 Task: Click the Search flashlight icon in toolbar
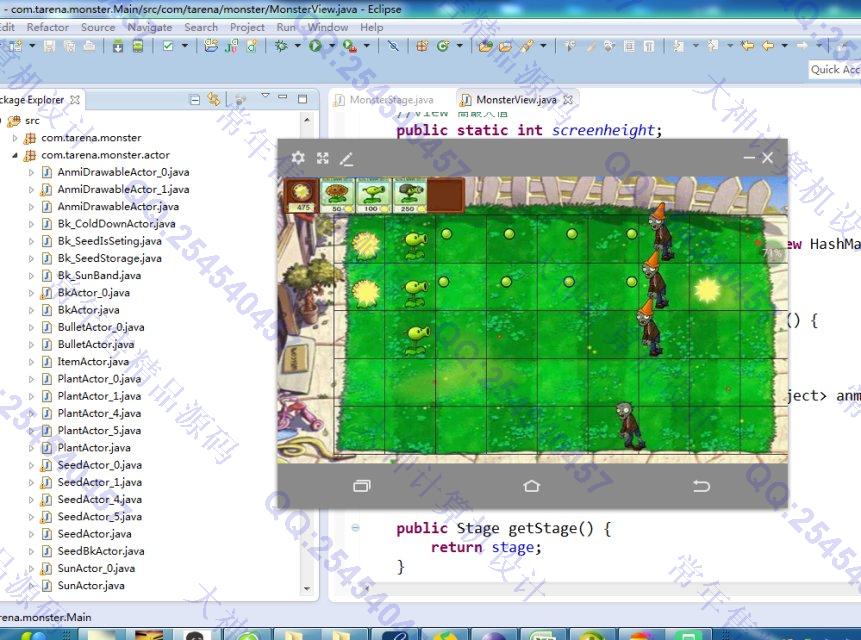click(527, 46)
